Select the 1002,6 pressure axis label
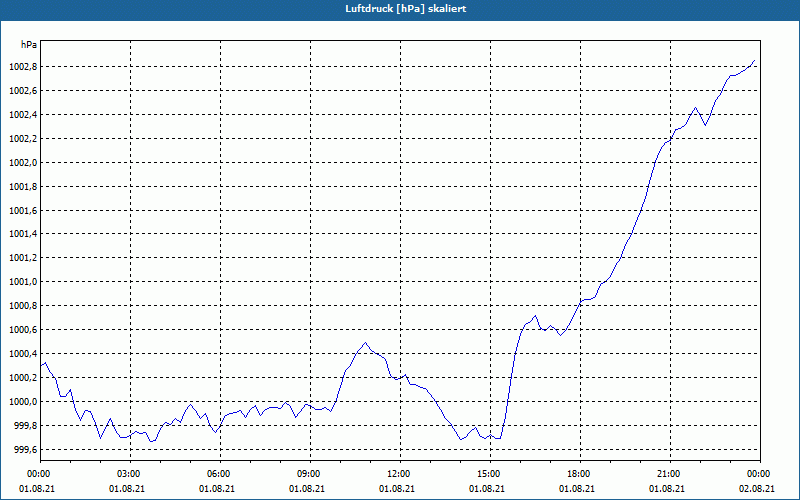Image resolution: width=800 pixels, height=500 pixels. tap(22, 91)
